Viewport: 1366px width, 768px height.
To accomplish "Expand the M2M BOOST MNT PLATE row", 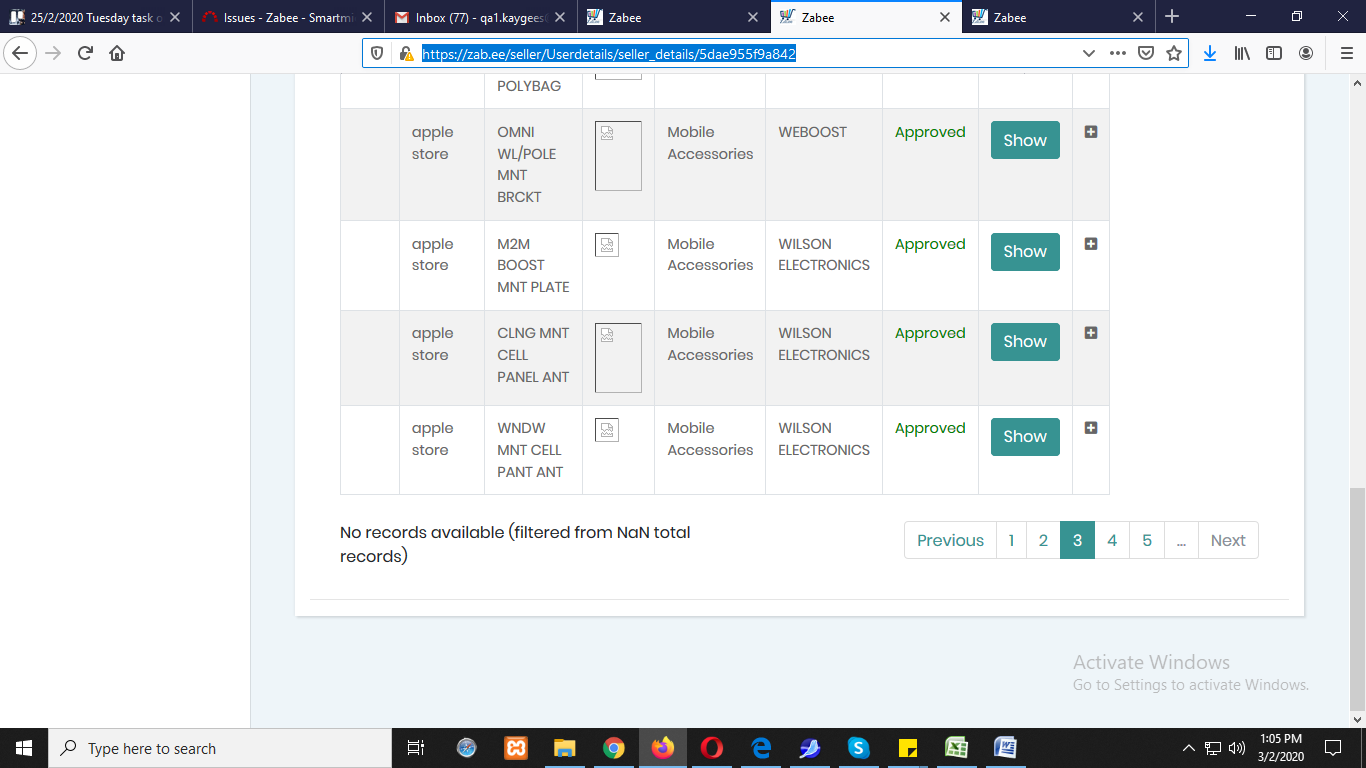I will pos(1091,243).
